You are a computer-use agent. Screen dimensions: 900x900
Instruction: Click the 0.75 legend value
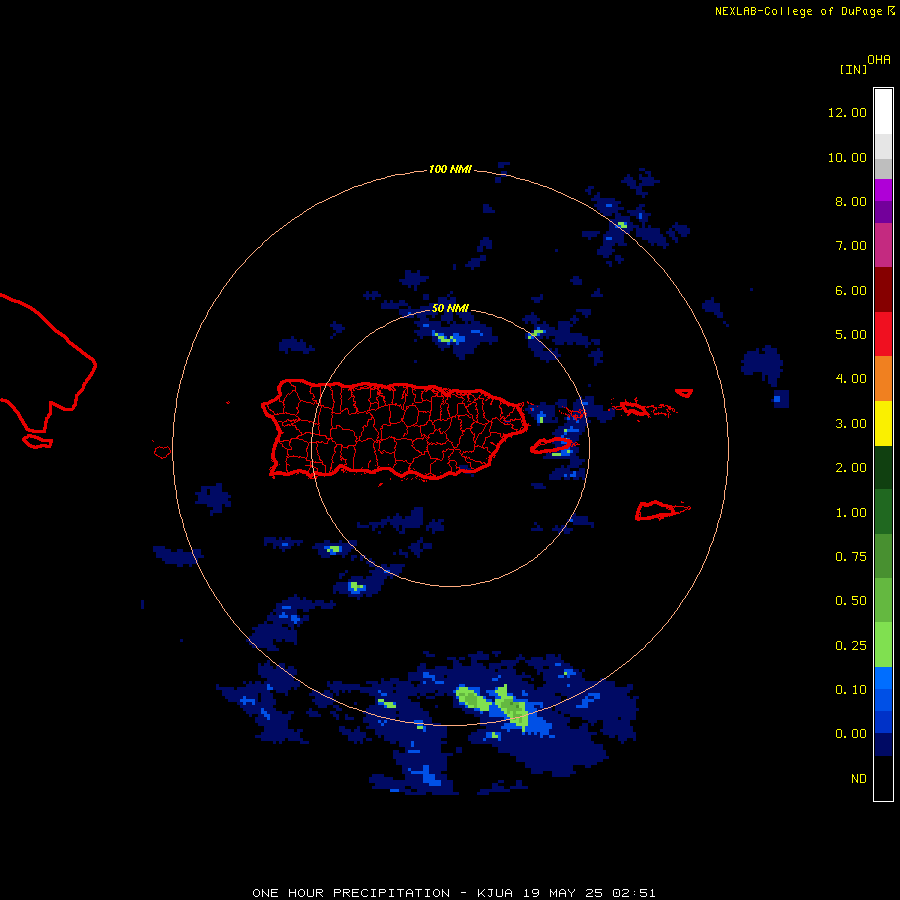point(851,557)
